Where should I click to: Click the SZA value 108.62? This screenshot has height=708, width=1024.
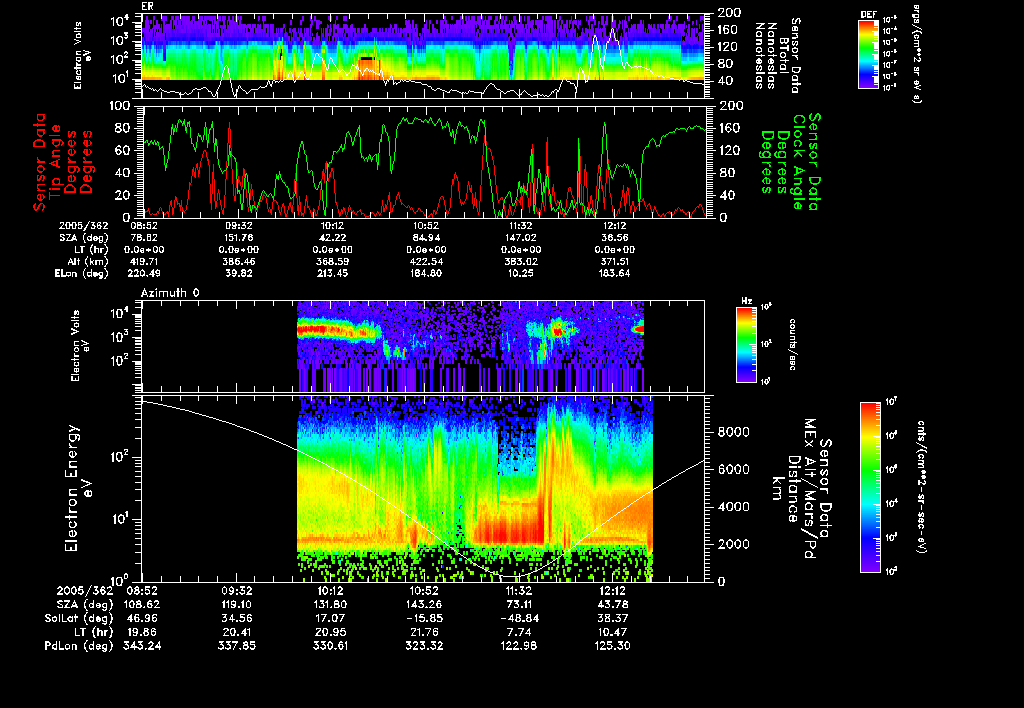coord(142,604)
